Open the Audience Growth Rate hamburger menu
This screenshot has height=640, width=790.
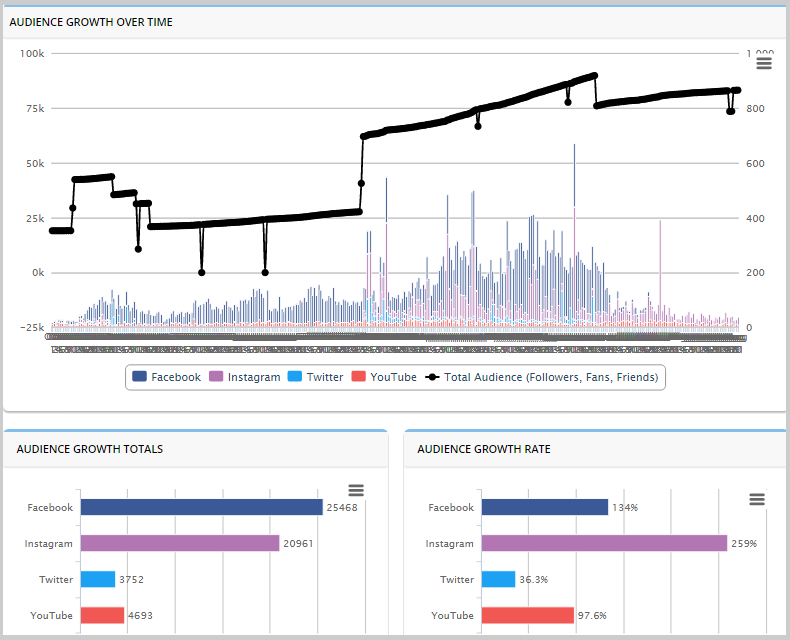[757, 499]
